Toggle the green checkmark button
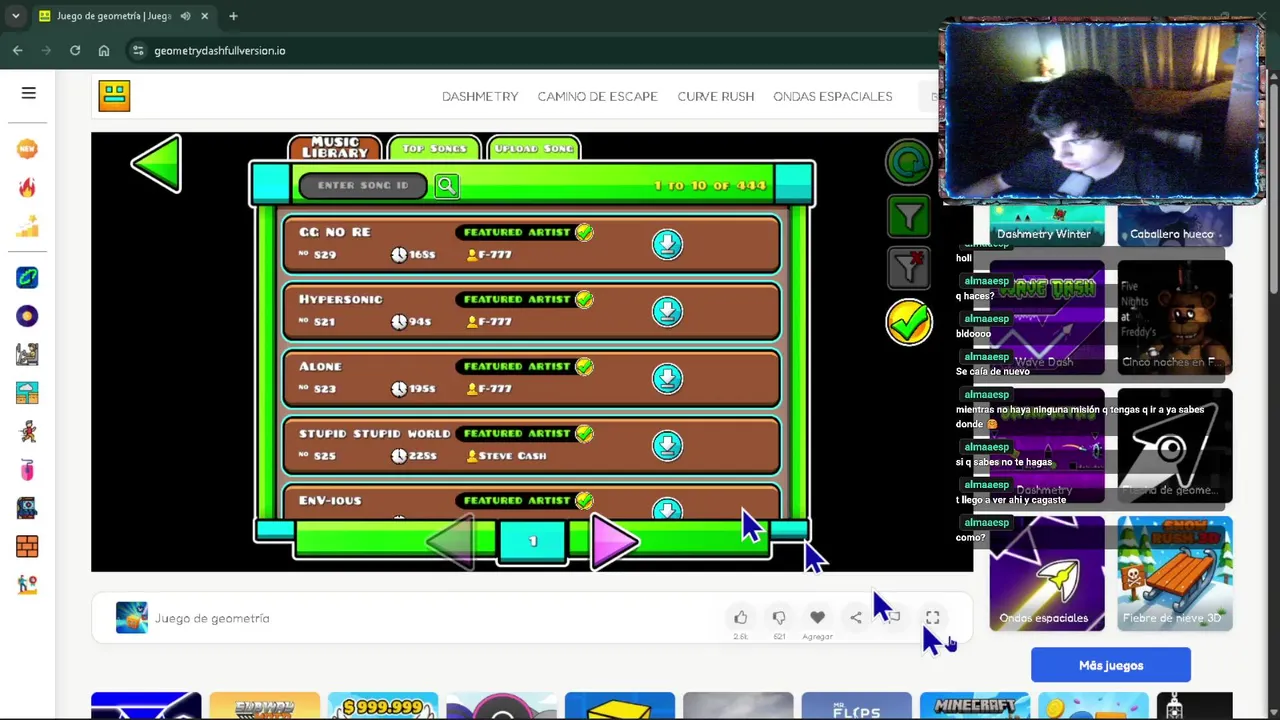 [x=908, y=323]
